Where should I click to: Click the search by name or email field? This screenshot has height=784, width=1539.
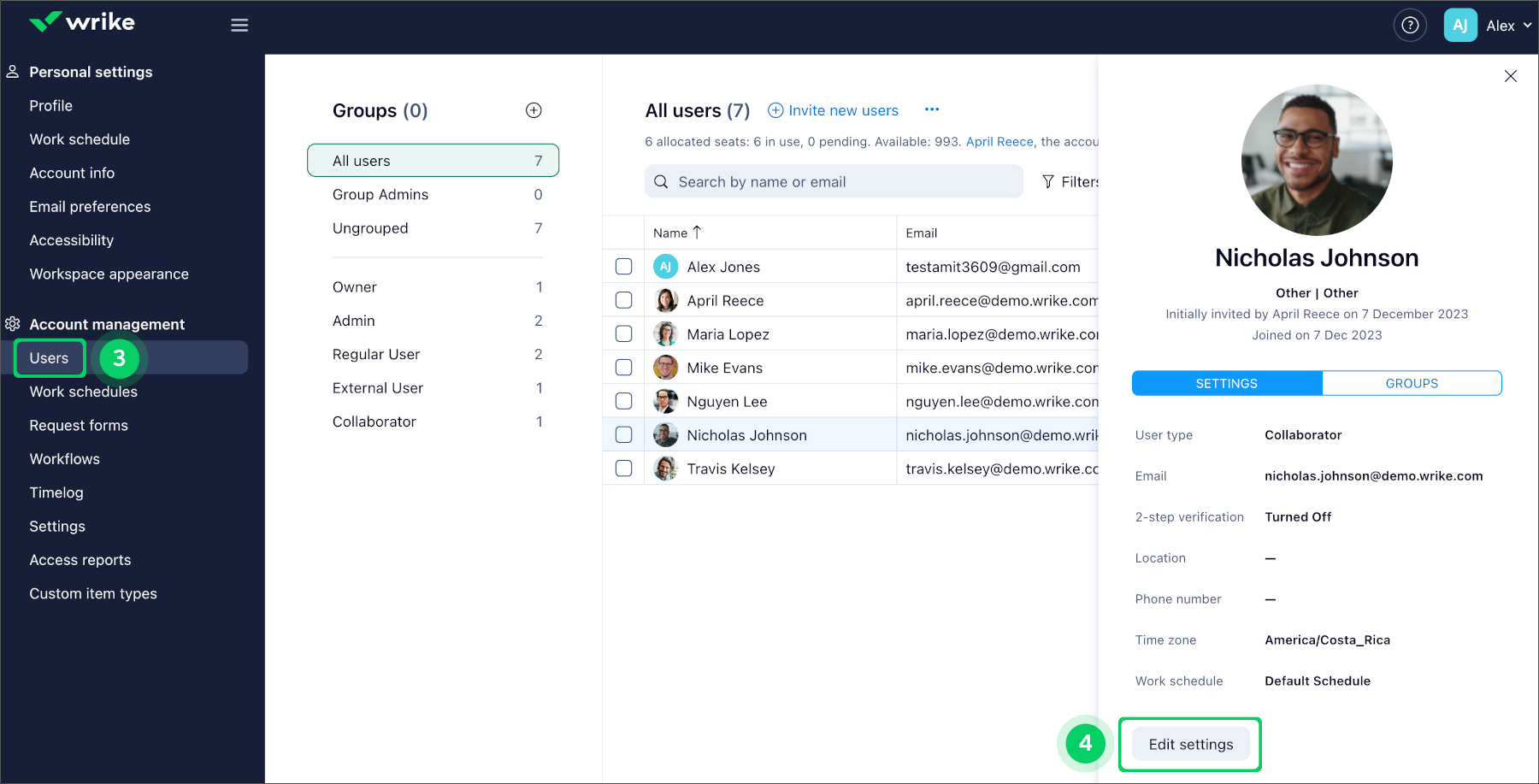[x=834, y=181]
